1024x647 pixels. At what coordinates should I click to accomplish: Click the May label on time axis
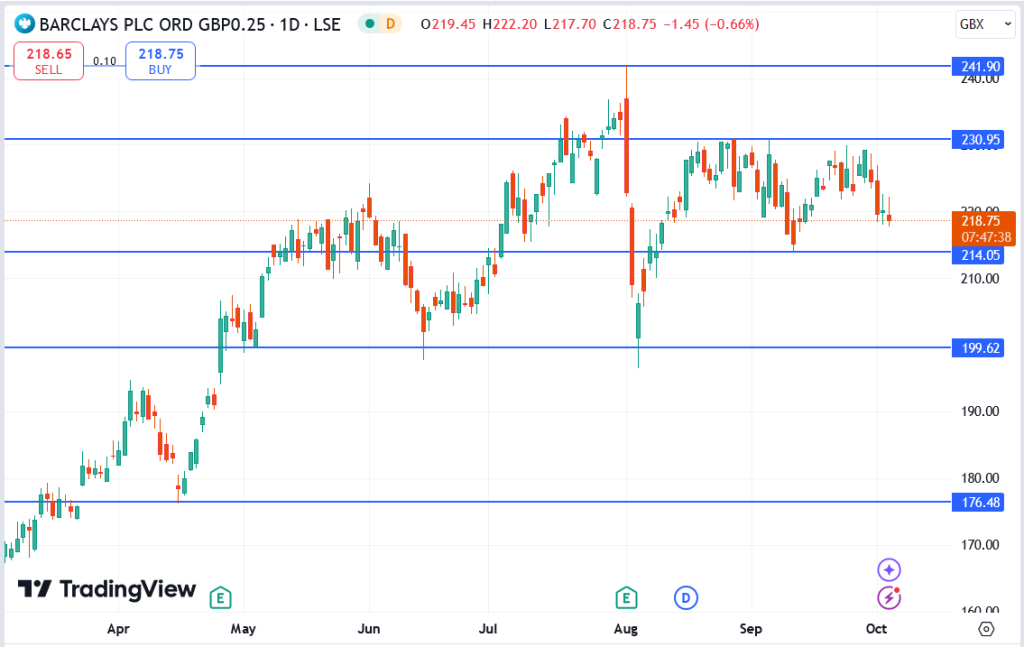(x=243, y=629)
